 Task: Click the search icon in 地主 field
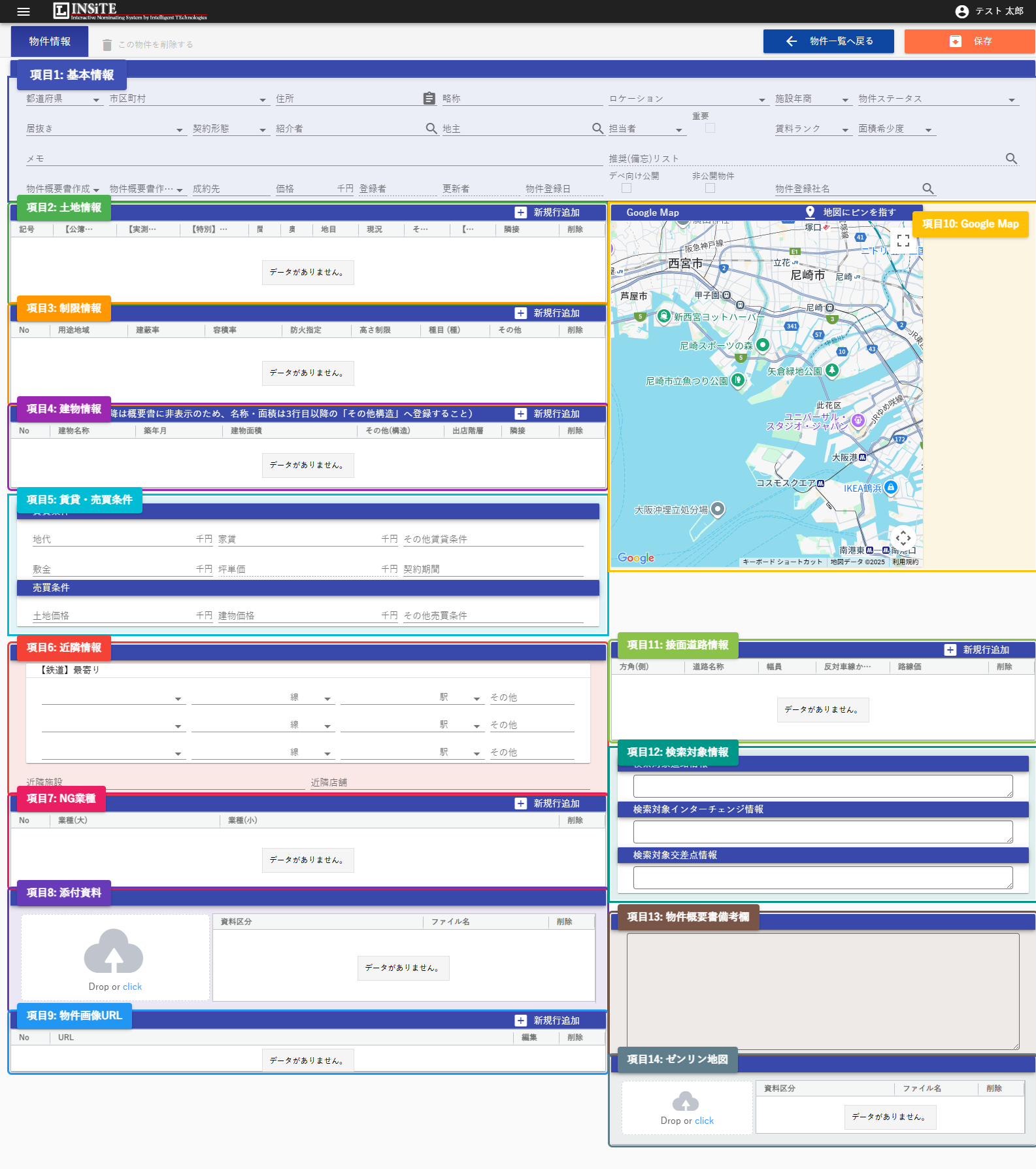click(x=597, y=128)
